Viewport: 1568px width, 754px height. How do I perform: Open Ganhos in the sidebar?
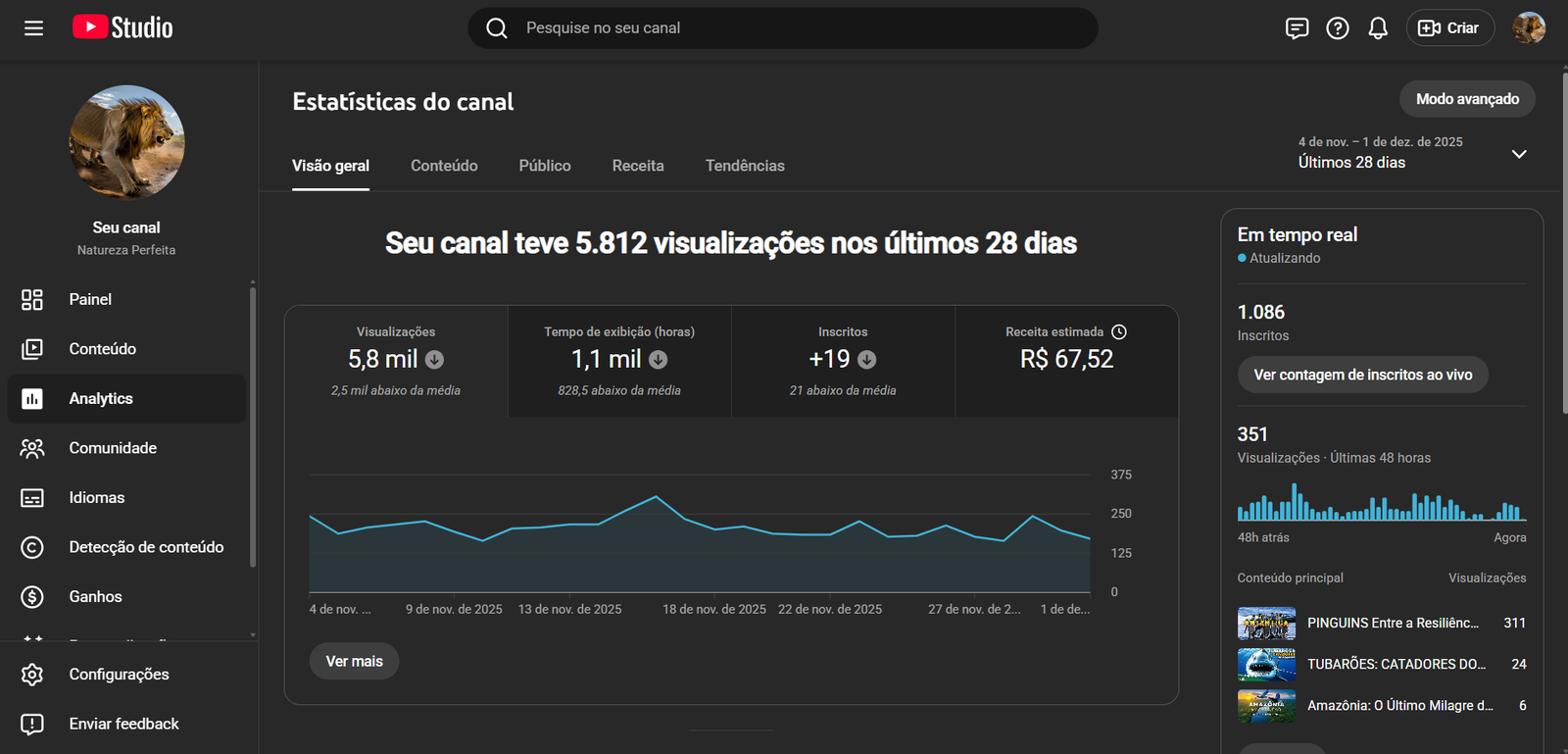127,596
